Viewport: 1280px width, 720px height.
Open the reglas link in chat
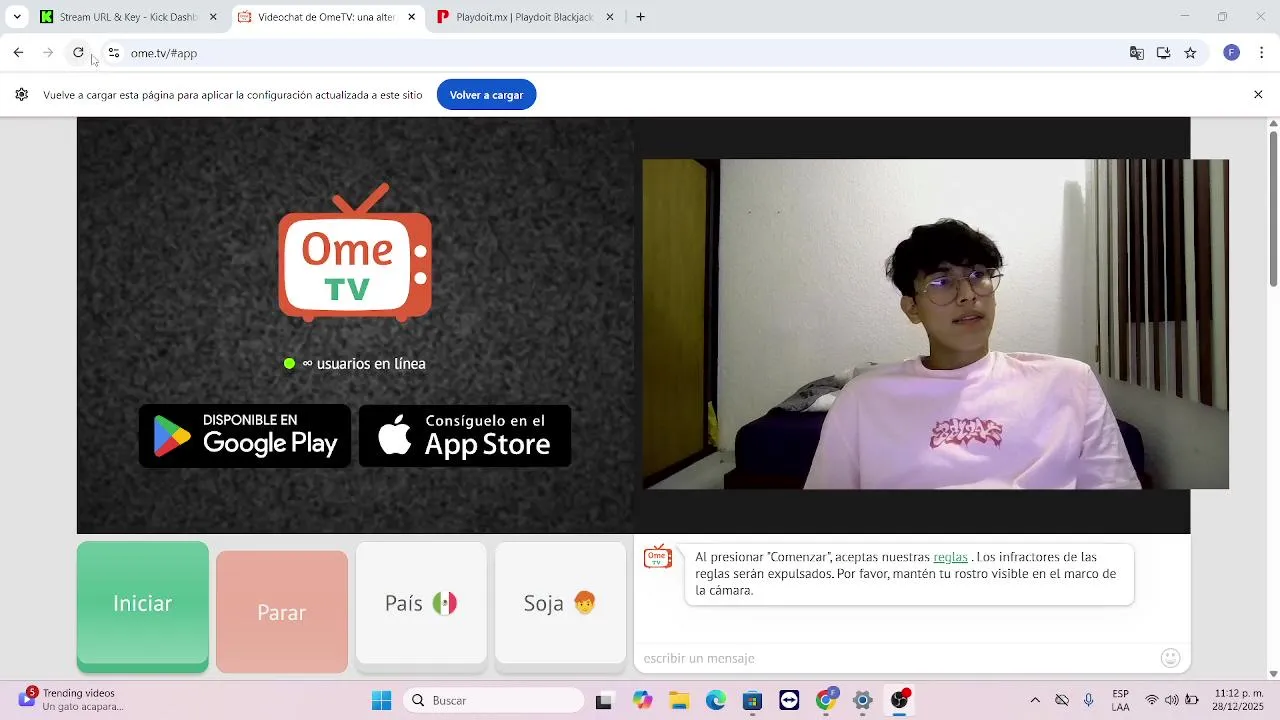(950, 557)
